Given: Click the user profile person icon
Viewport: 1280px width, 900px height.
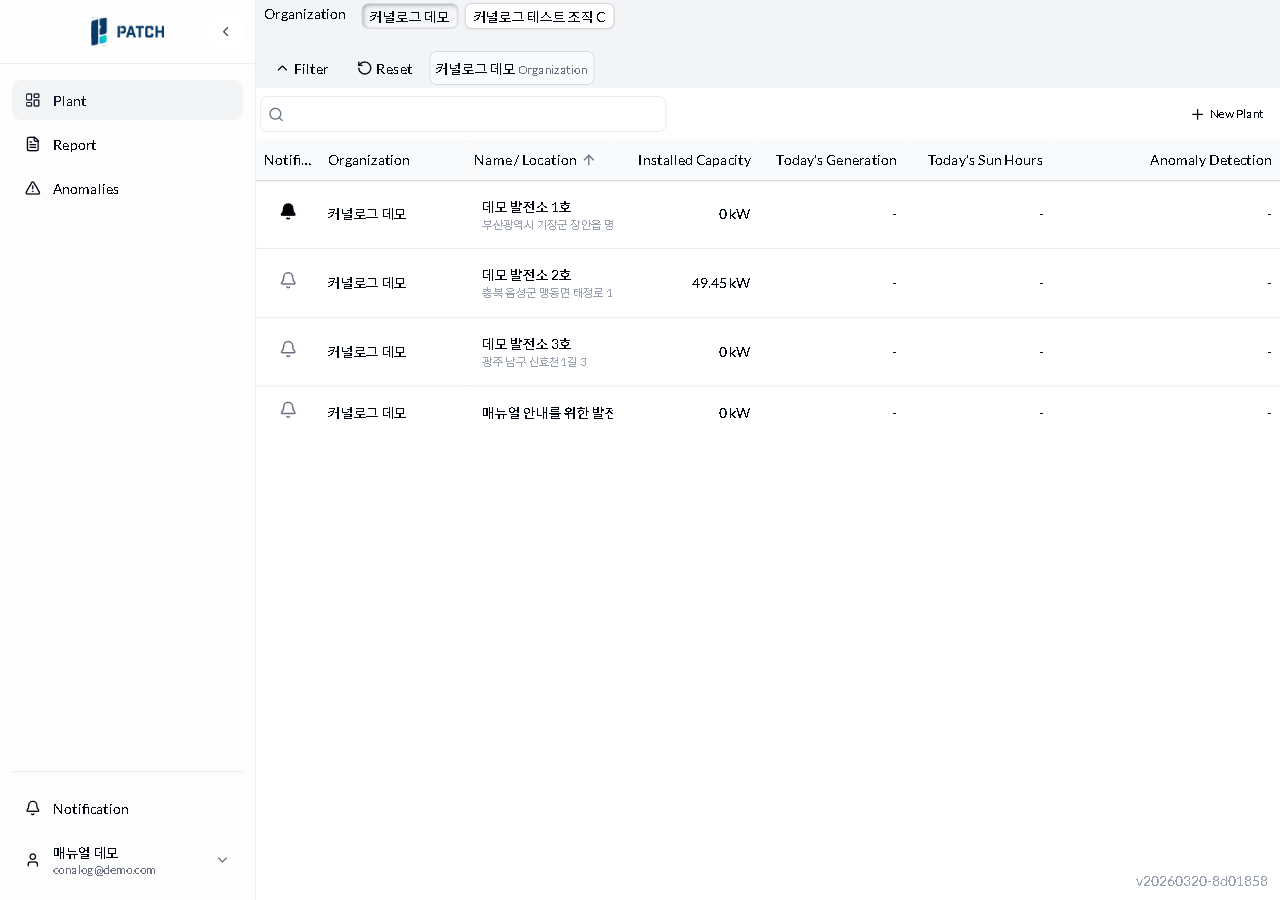Looking at the screenshot, I should [31, 860].
